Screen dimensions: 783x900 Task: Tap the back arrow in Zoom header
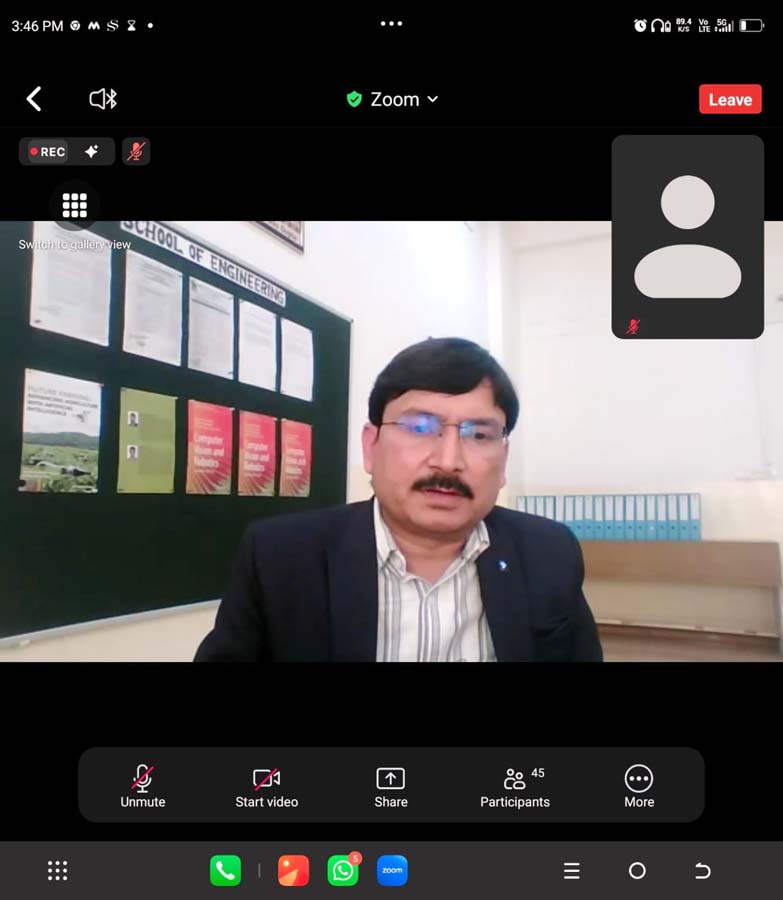click(34, 99)
